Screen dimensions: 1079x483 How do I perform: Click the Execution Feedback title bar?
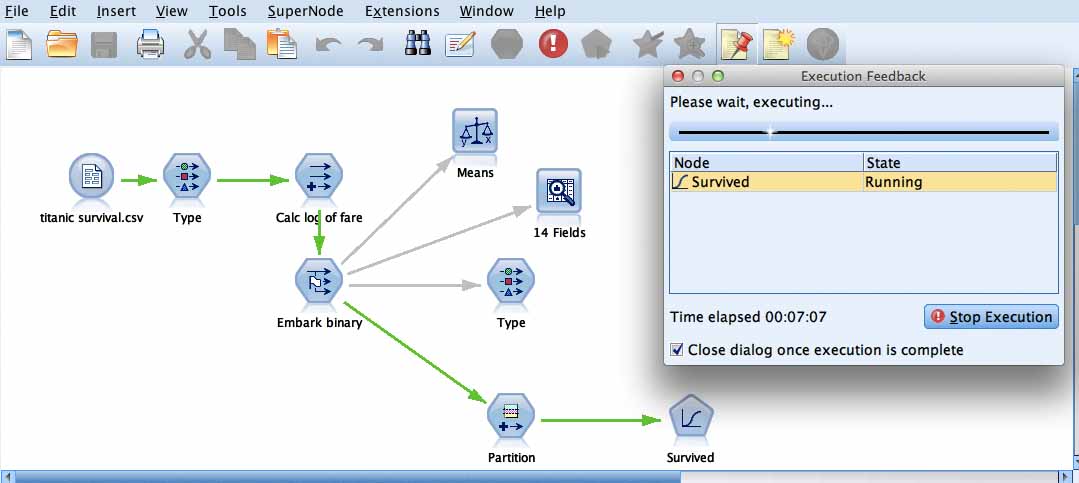coord(864,76)
